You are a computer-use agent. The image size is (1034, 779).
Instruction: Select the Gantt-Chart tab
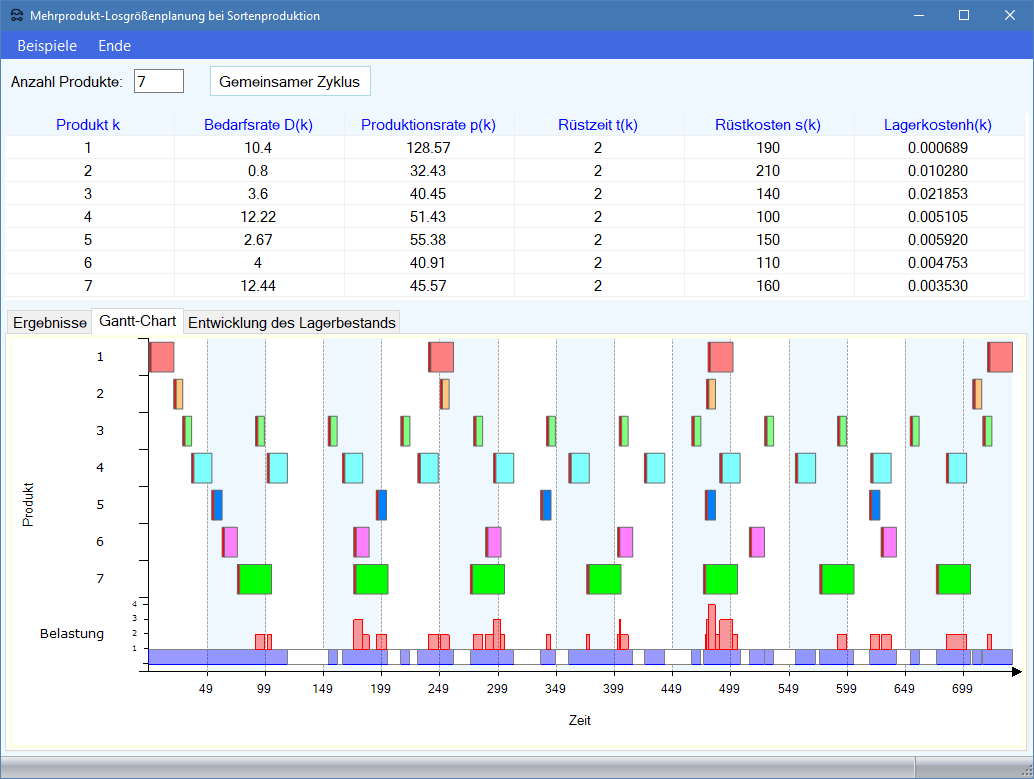[x=138, y=322]
